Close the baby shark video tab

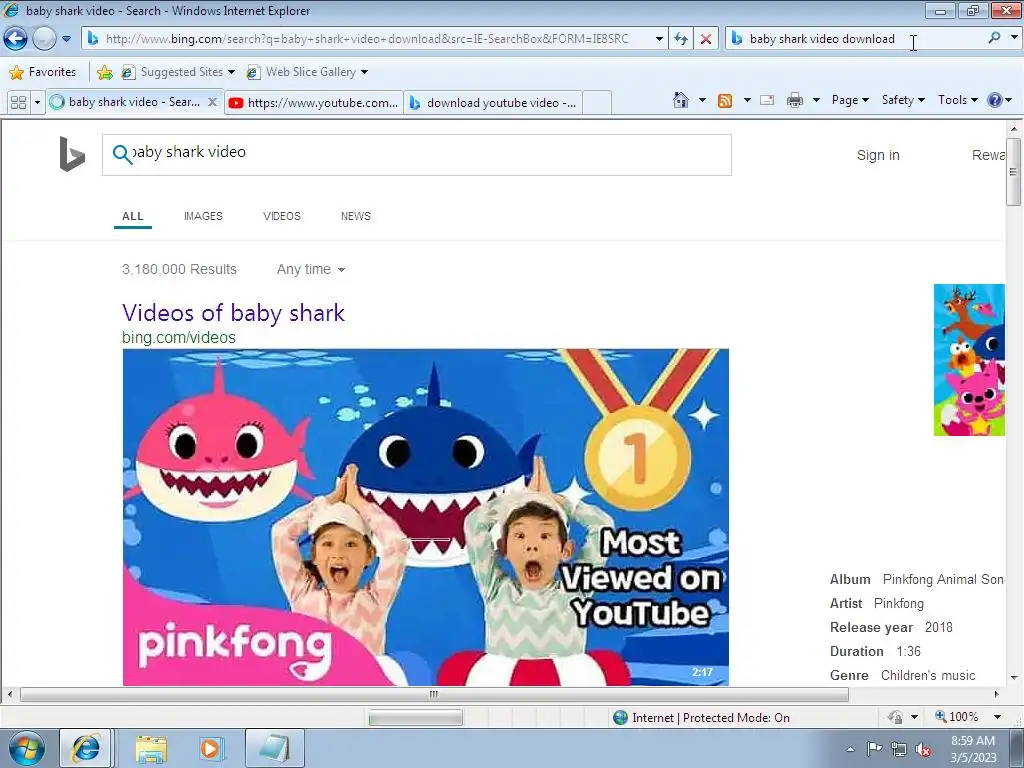pyautogui.click(x=212, y=103)
